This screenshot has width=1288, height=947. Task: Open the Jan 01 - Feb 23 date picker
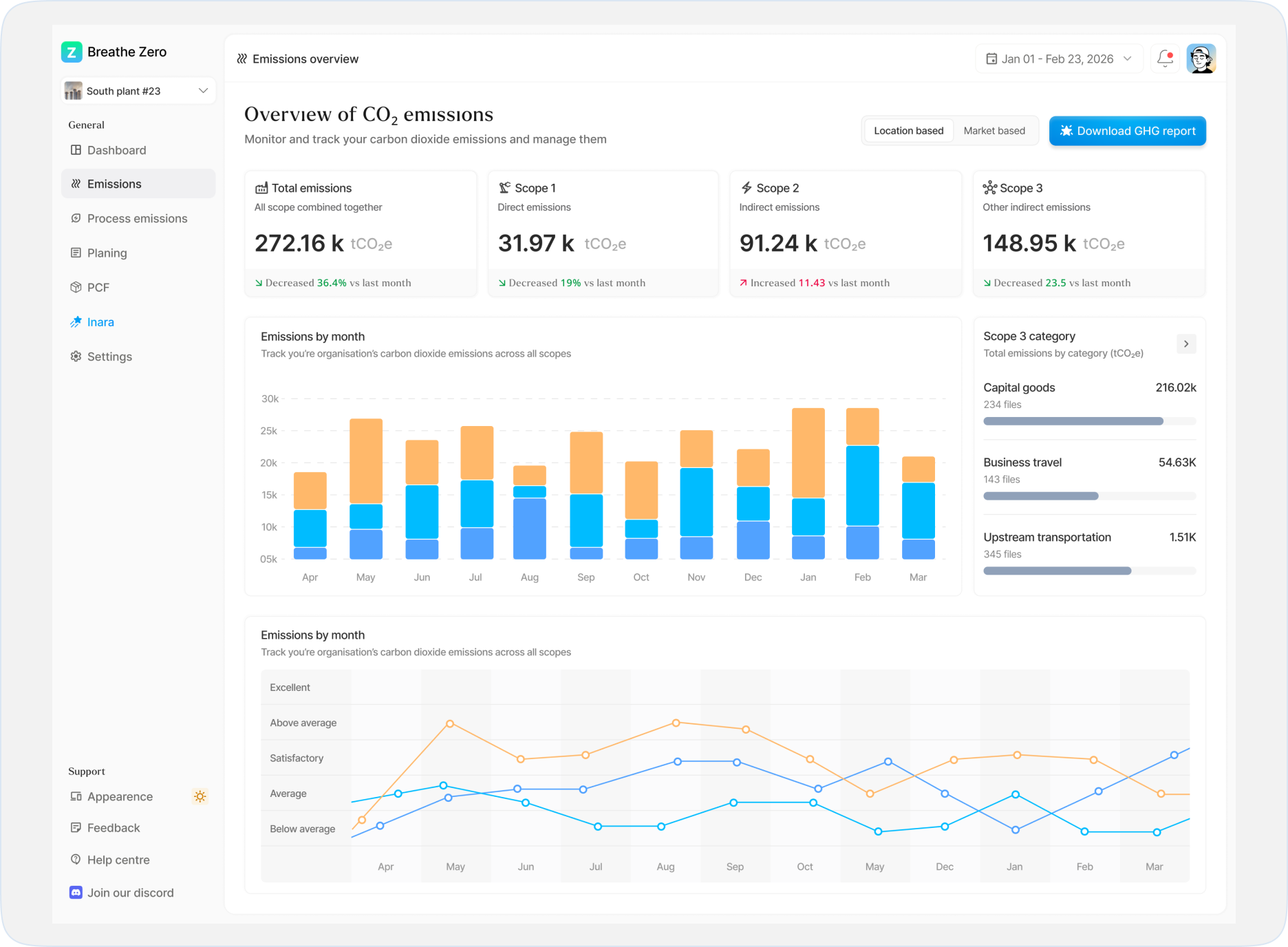[1059, 58]
